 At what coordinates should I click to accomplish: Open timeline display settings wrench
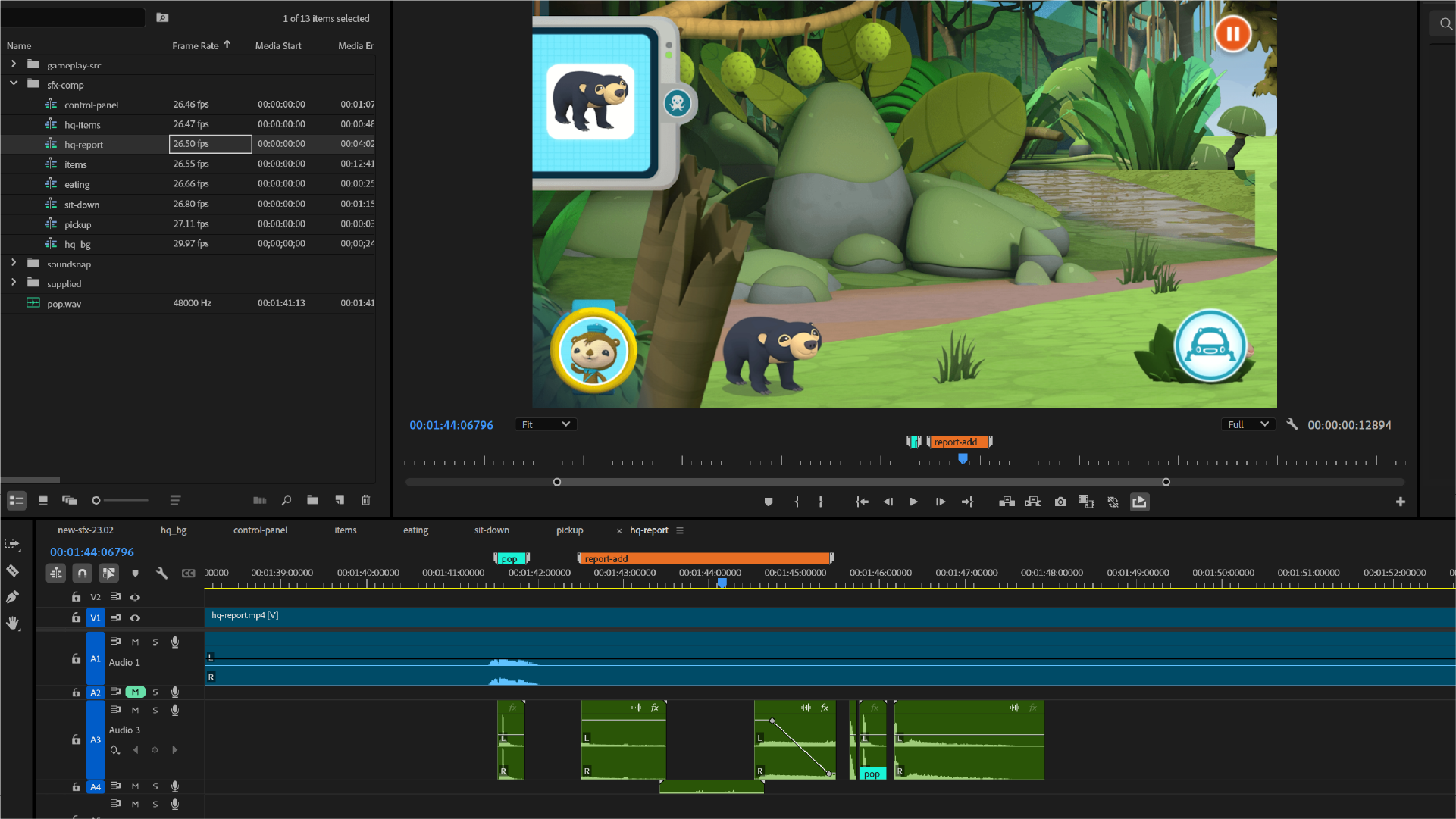pos(161,574)
